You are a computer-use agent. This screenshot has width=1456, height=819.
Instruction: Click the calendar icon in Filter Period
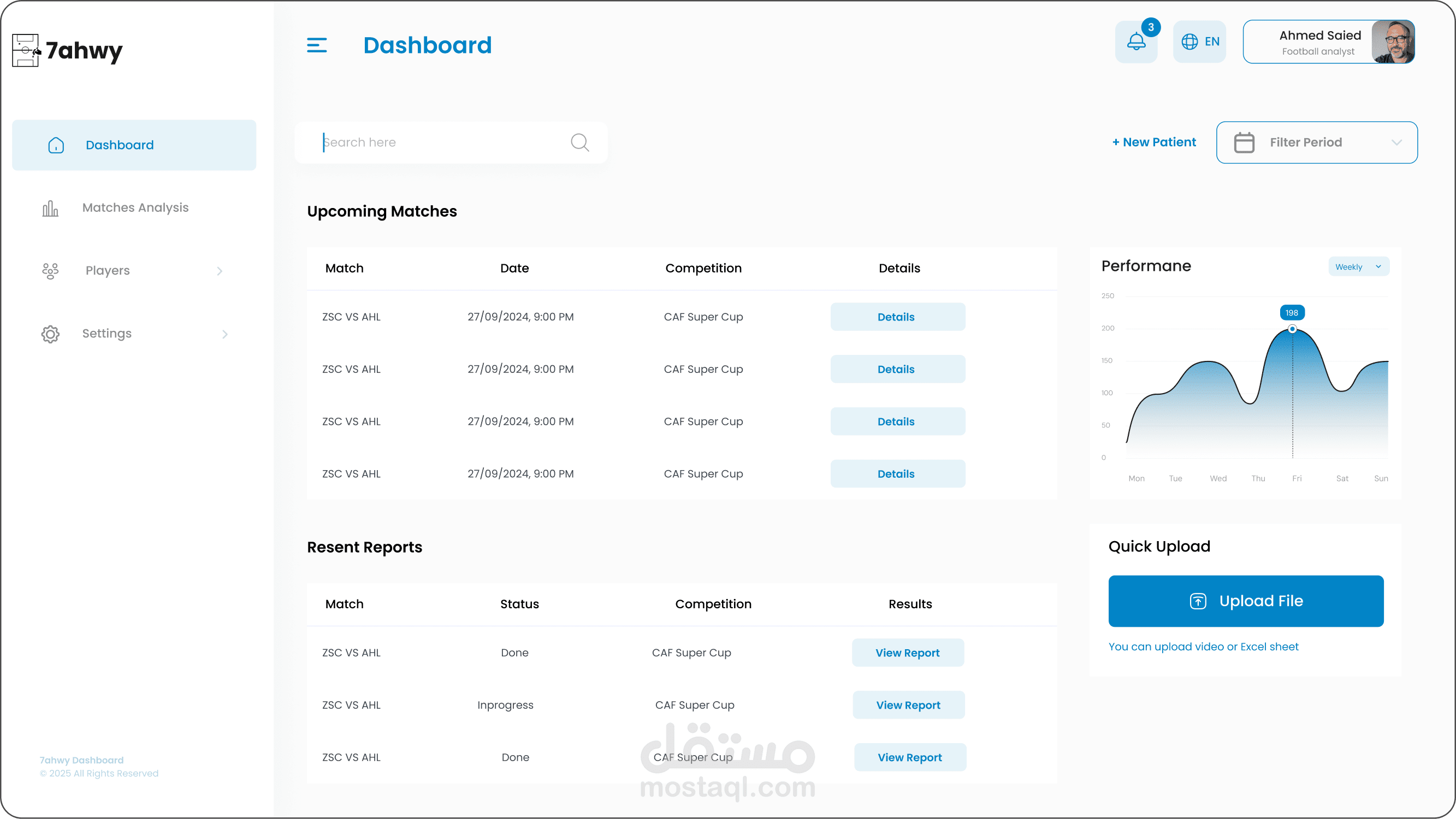[x=1244, y=143]
